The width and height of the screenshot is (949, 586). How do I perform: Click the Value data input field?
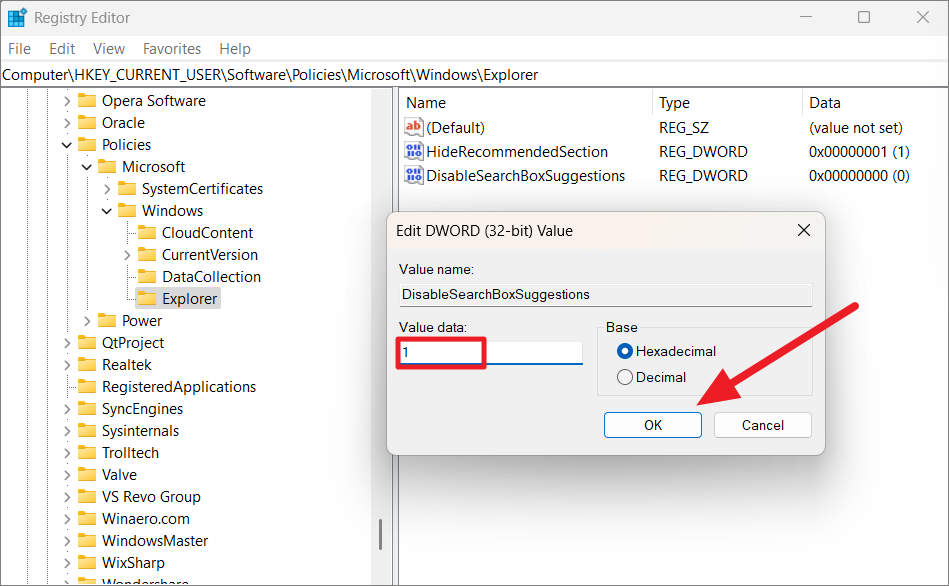(x=491, y=352)
